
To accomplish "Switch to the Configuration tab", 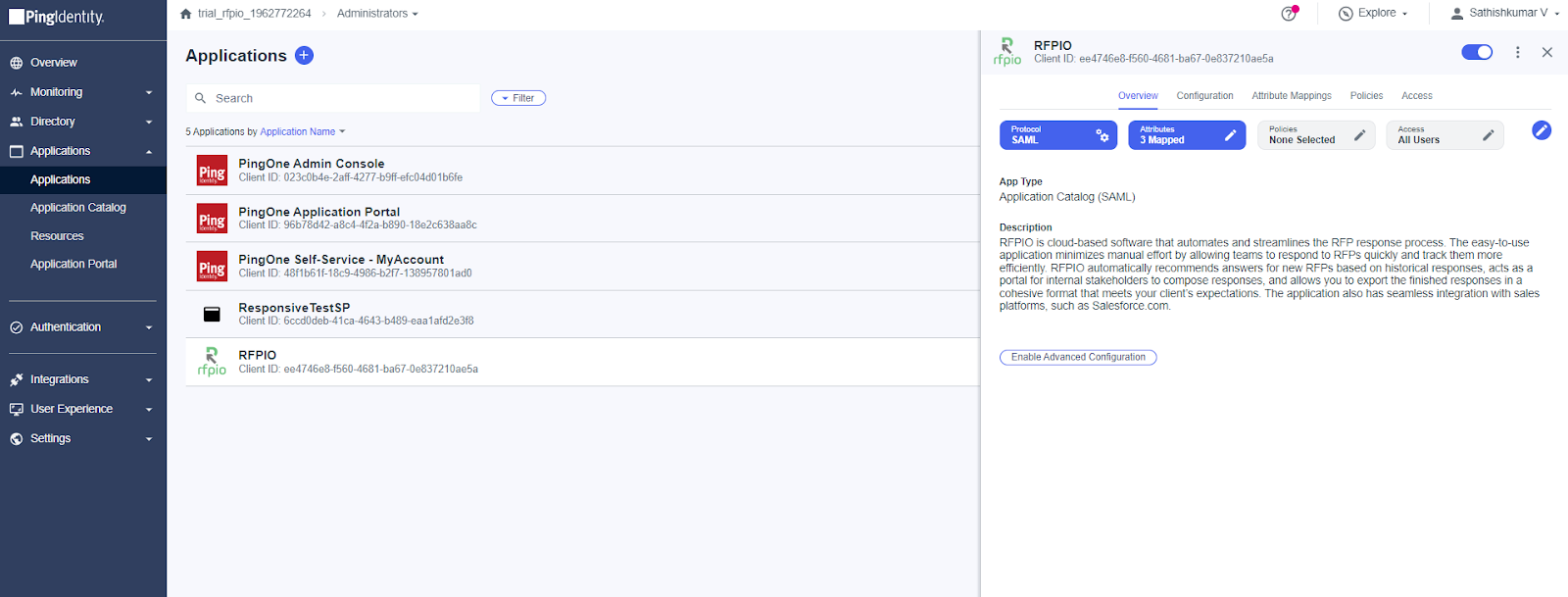I will tap(1204, 96).
